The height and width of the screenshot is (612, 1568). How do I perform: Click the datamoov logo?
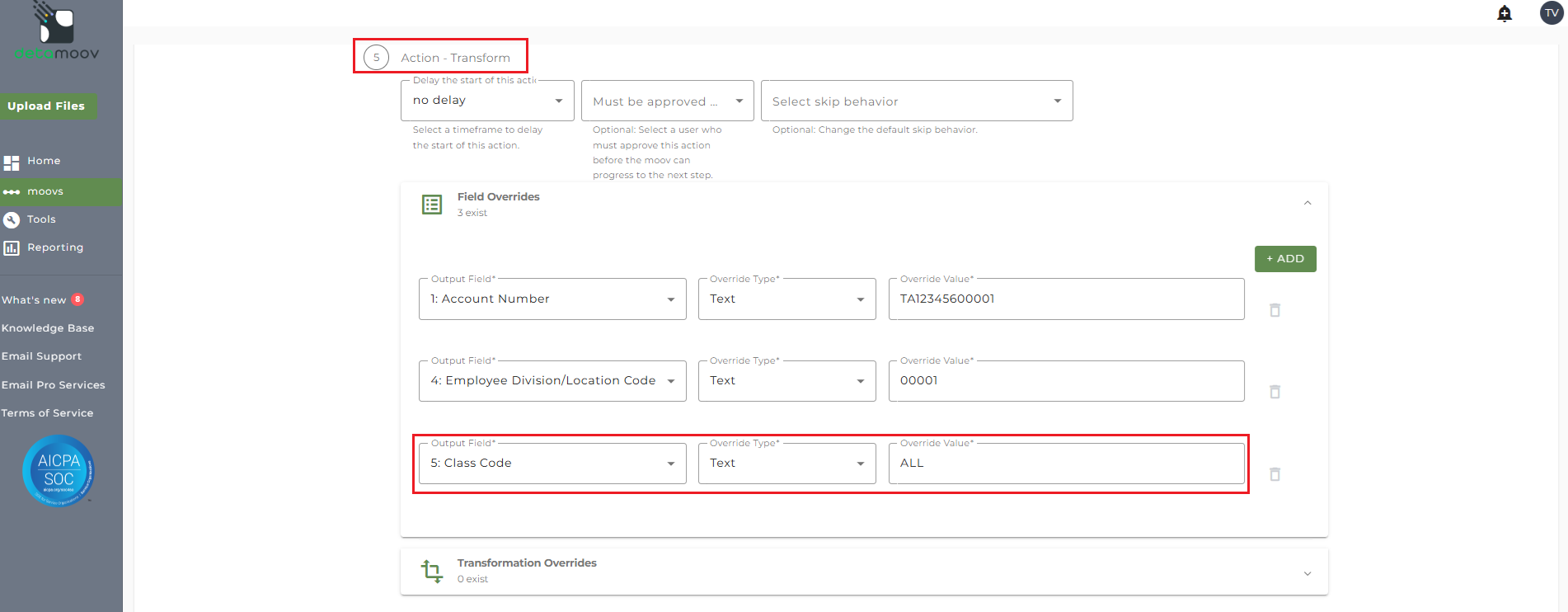tap(56, 33)
